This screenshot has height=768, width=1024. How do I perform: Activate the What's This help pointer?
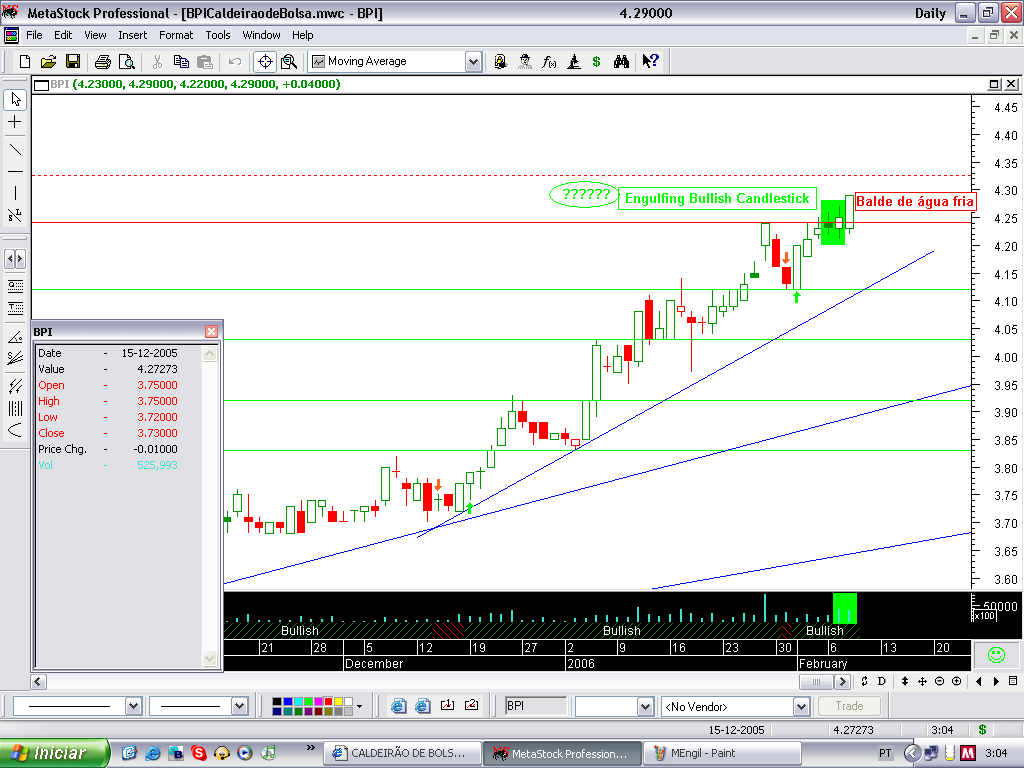pos(650,61)
